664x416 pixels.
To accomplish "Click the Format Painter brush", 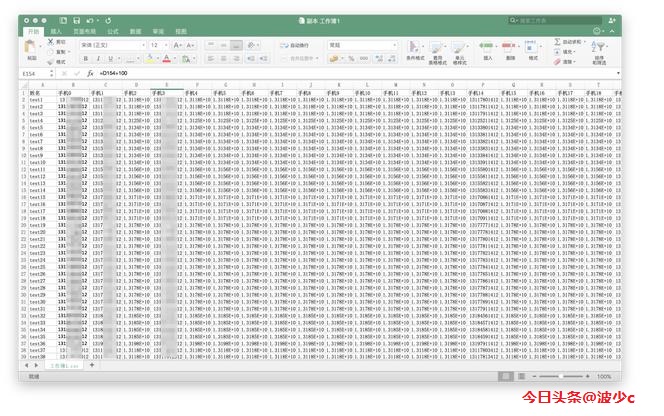I will coord(51,62).
